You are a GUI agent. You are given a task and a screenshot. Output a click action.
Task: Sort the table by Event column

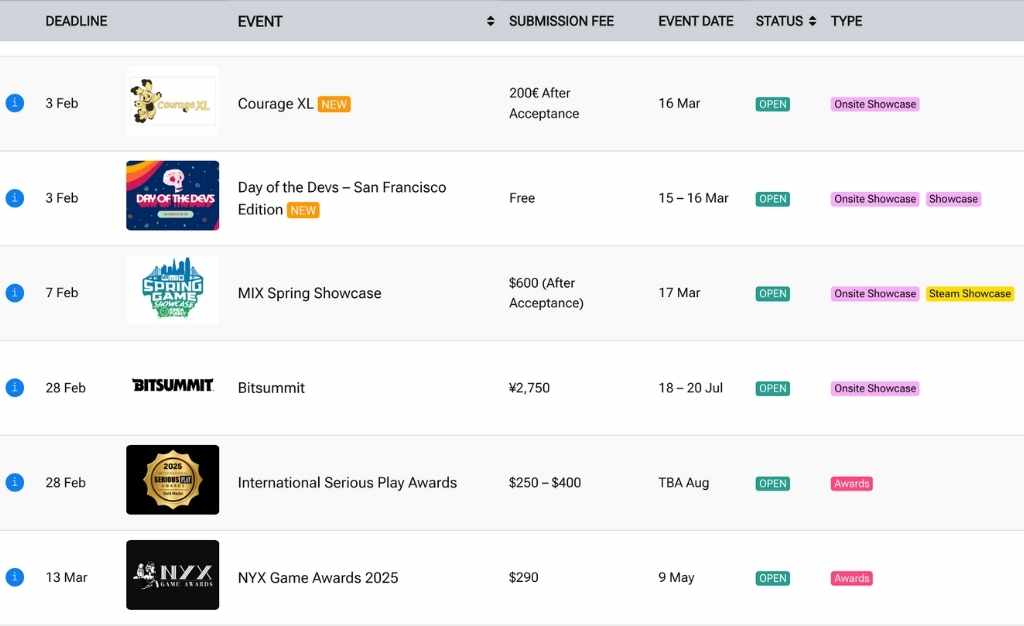coord(490,21)
